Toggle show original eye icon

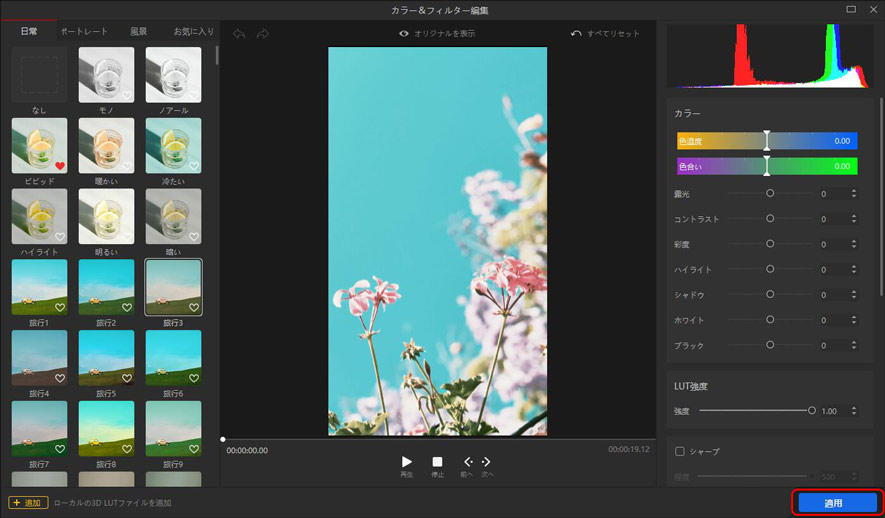click(404, 34)
